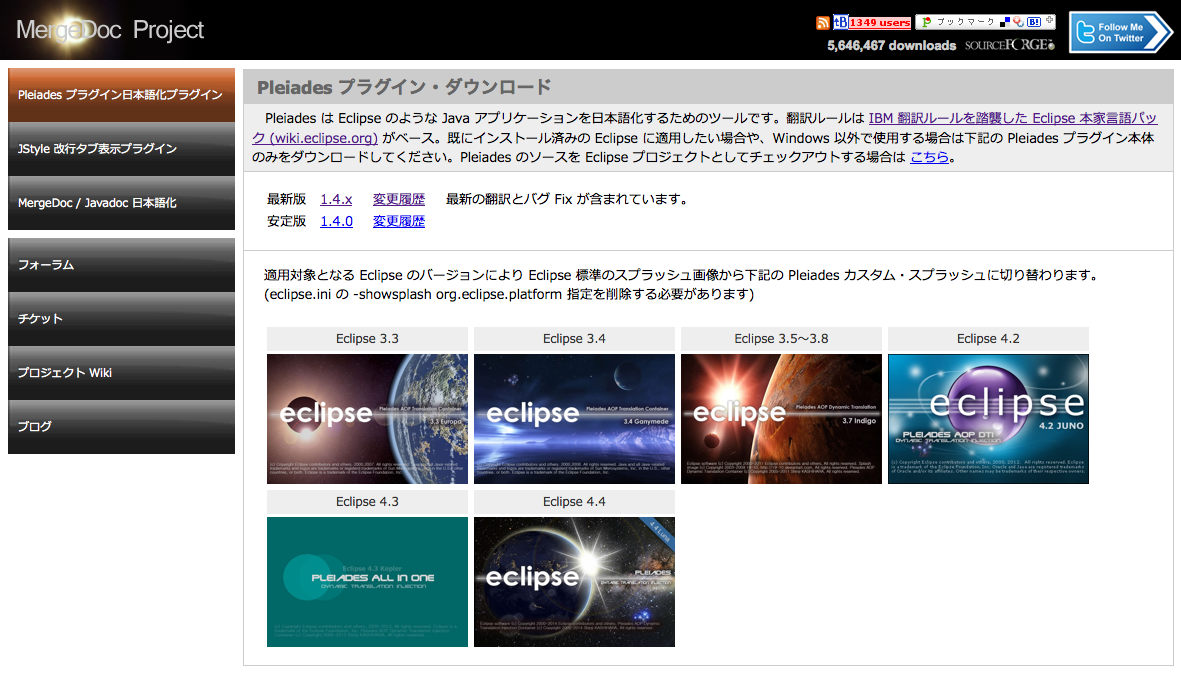Click the Eclipse 3.5~3.8 Indigo splash image
Screen dimensions: 1181x673
click(781, 419)
